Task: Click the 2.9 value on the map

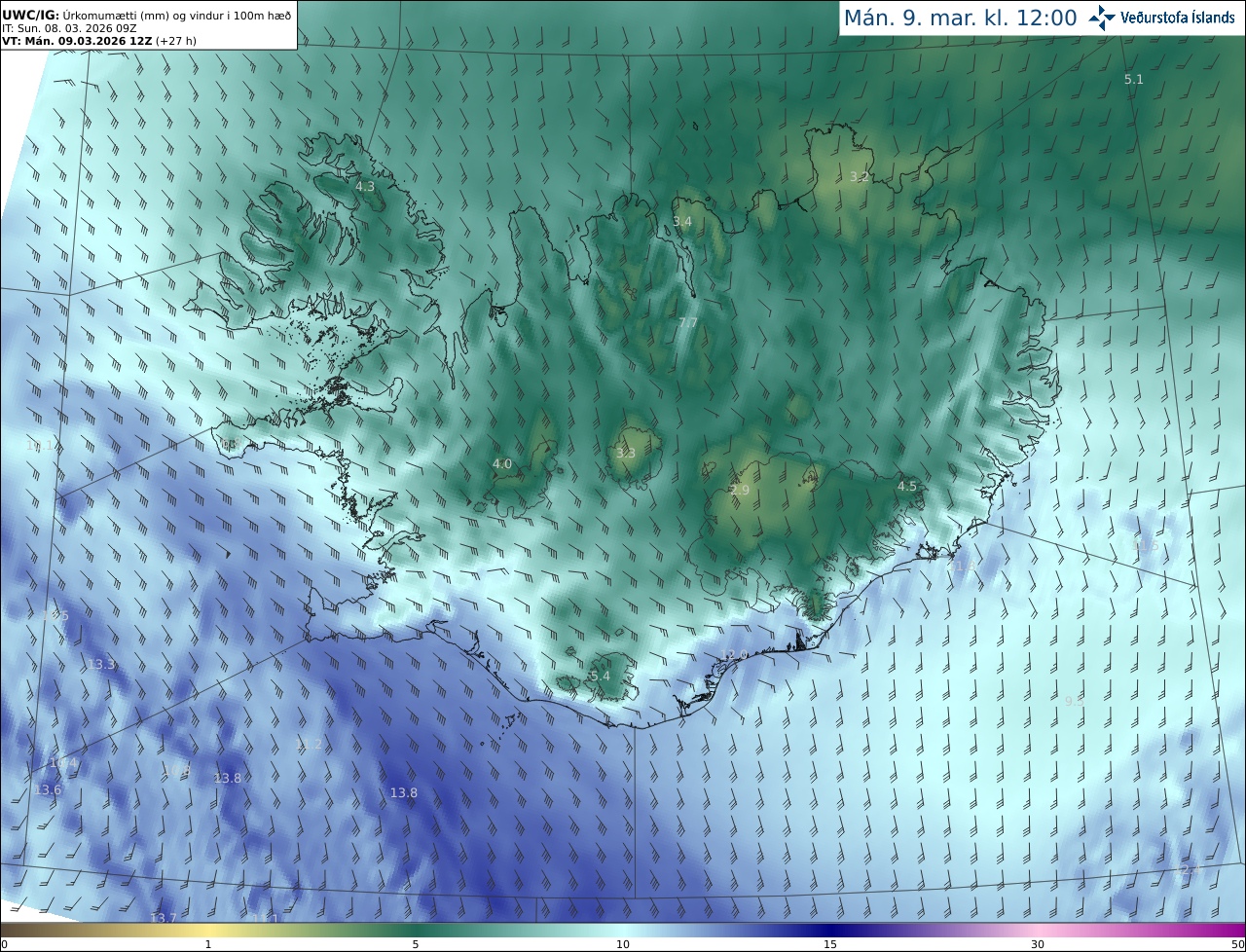Action: coord(740,491)
